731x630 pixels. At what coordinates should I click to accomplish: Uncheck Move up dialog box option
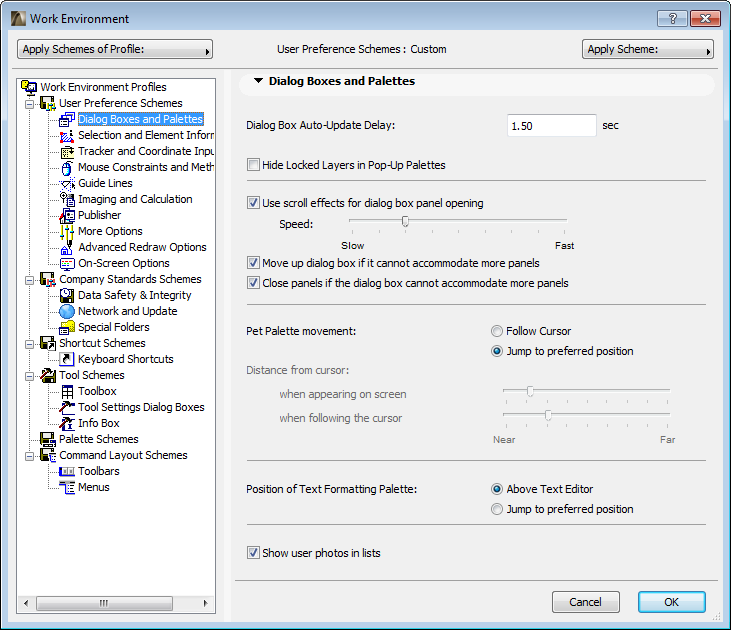click(253, 263)
